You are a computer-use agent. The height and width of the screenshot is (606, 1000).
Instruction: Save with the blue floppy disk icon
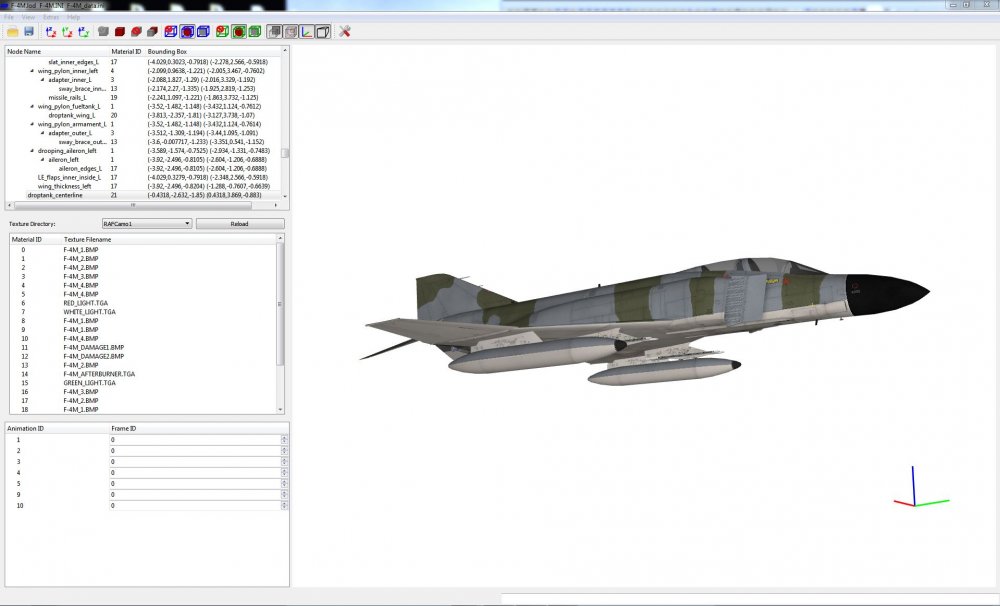29,31
